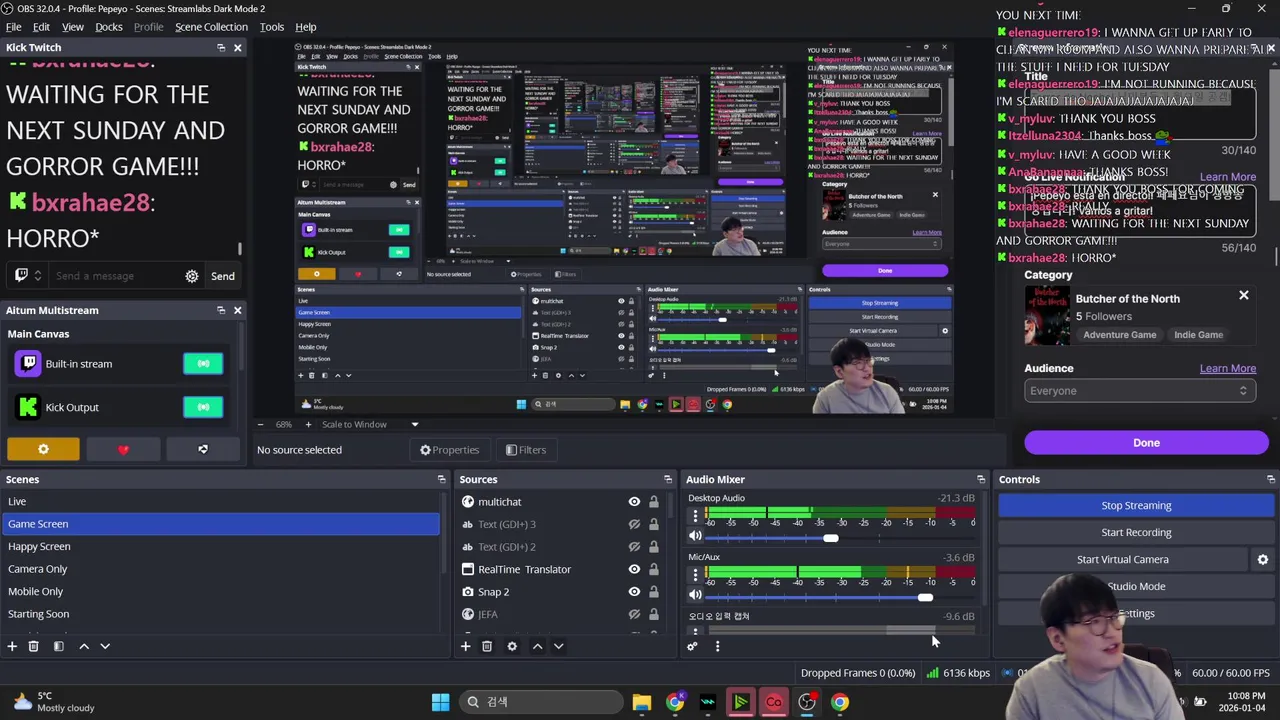Click Stop Streaming button
Image resolution: width=1280 pixels, height=720 pixels.
pos(1136,506)
